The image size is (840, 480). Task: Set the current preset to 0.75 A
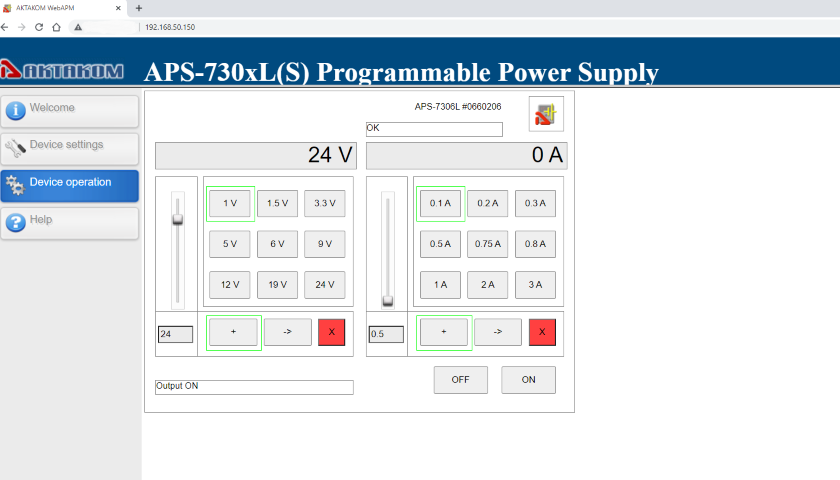tap(488, 244)
